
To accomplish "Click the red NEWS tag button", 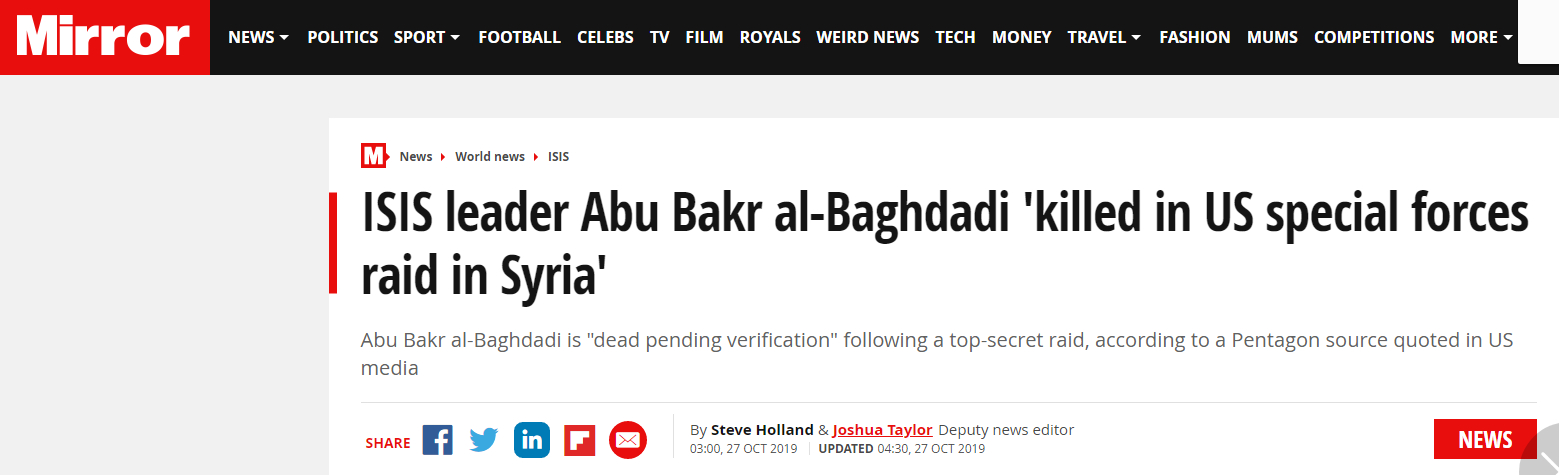I will (1485, 440).
